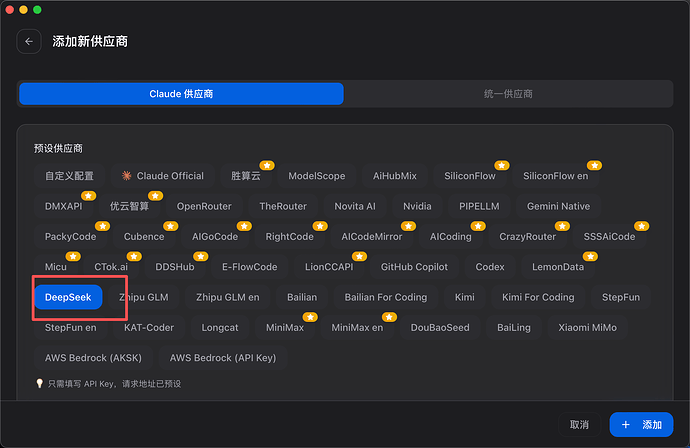Image resolution: width=690 pixels, height=448 pixels.
Task: Select the 自定义配置 preset
Action: [69, 176]
